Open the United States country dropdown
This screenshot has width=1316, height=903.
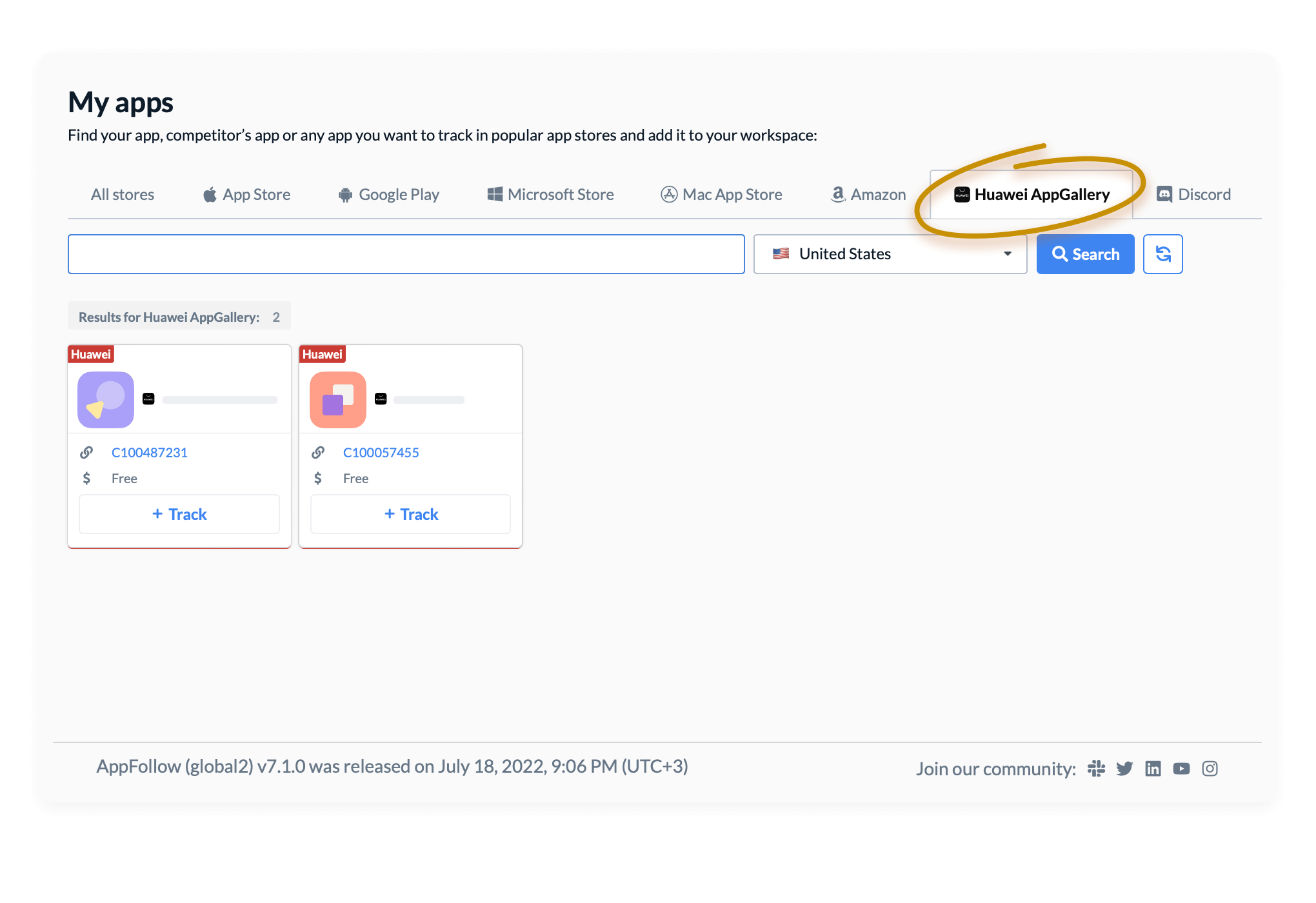(890, 254)
